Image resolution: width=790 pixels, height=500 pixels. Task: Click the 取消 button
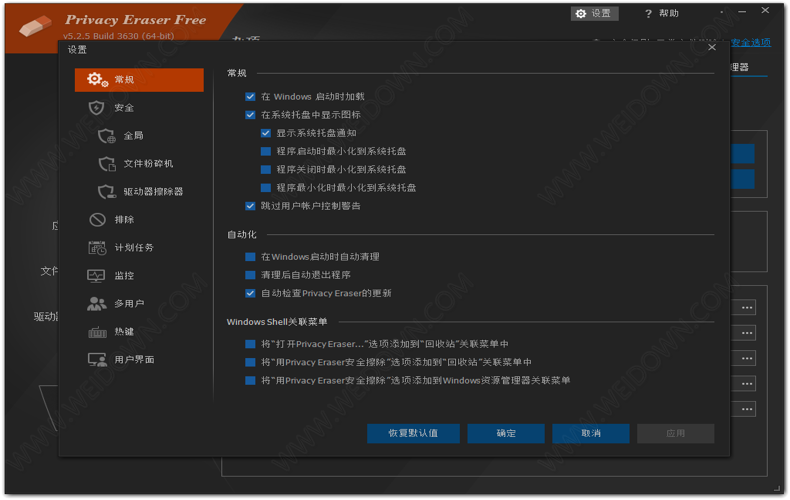(590, 433)
